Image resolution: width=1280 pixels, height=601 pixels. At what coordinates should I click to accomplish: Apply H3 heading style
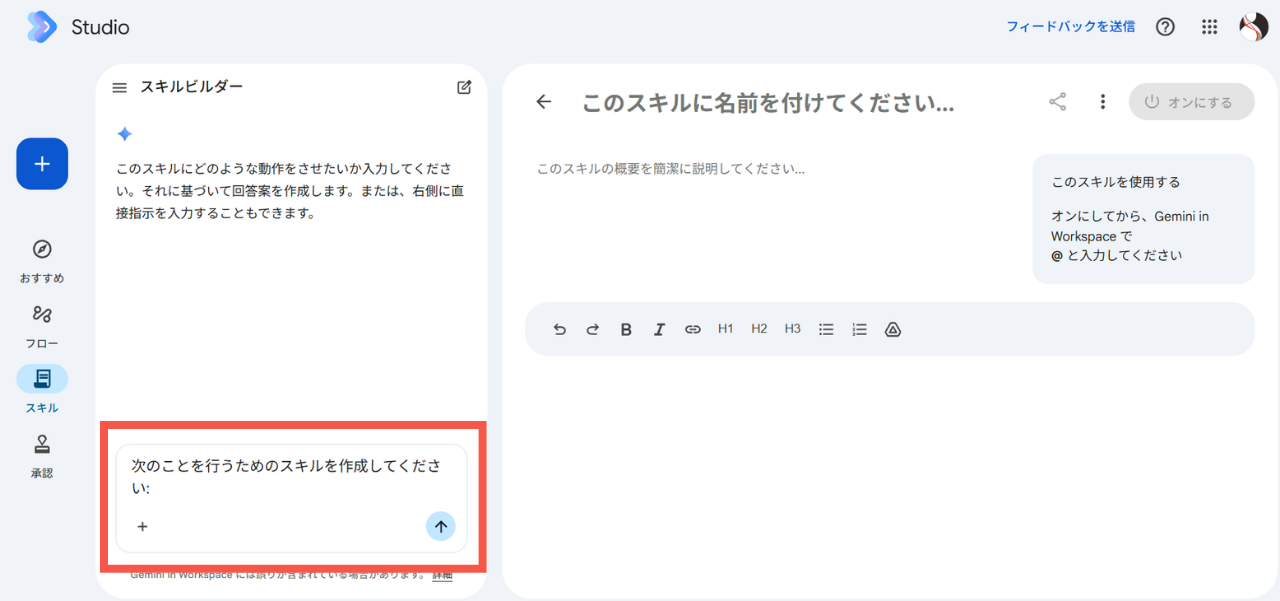pyautogui.click(x=793, y=329)
